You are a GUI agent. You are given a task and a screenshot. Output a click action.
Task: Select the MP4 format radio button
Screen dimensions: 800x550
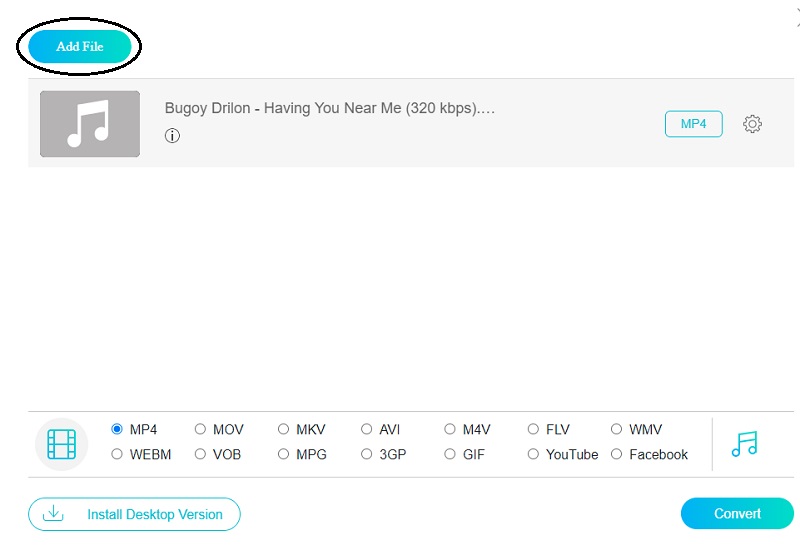click(118, 429)
